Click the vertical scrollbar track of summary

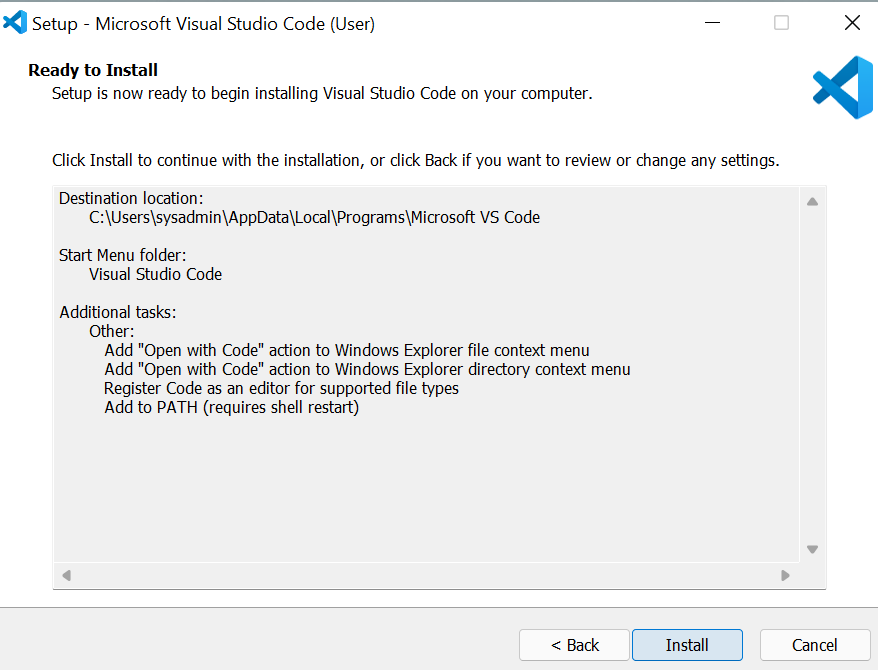coord(812,375)
